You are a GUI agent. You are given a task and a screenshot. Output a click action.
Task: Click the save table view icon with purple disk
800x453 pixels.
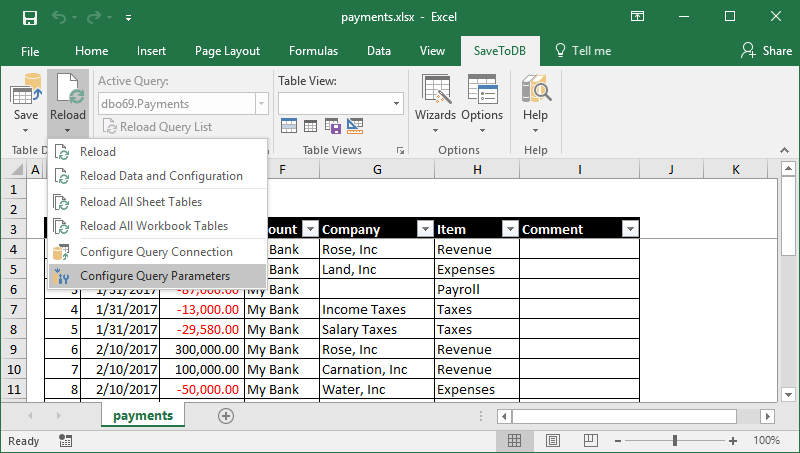(x=333, y=125)
